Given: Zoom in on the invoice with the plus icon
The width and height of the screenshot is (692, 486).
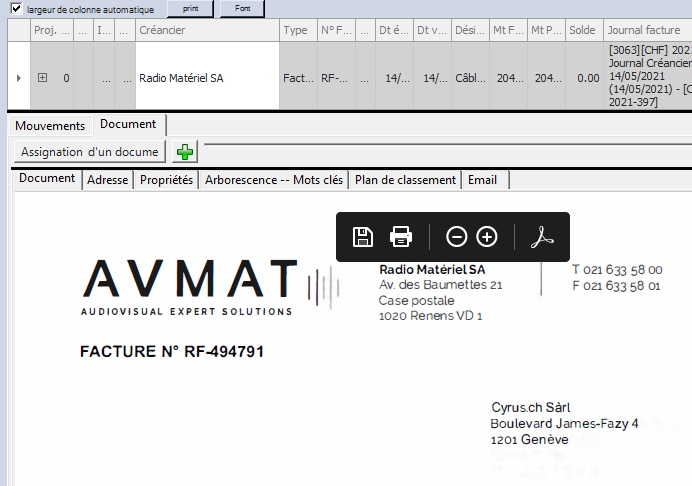Looking at the screenshot, I should pyautogui.click(x=487, y=237).
